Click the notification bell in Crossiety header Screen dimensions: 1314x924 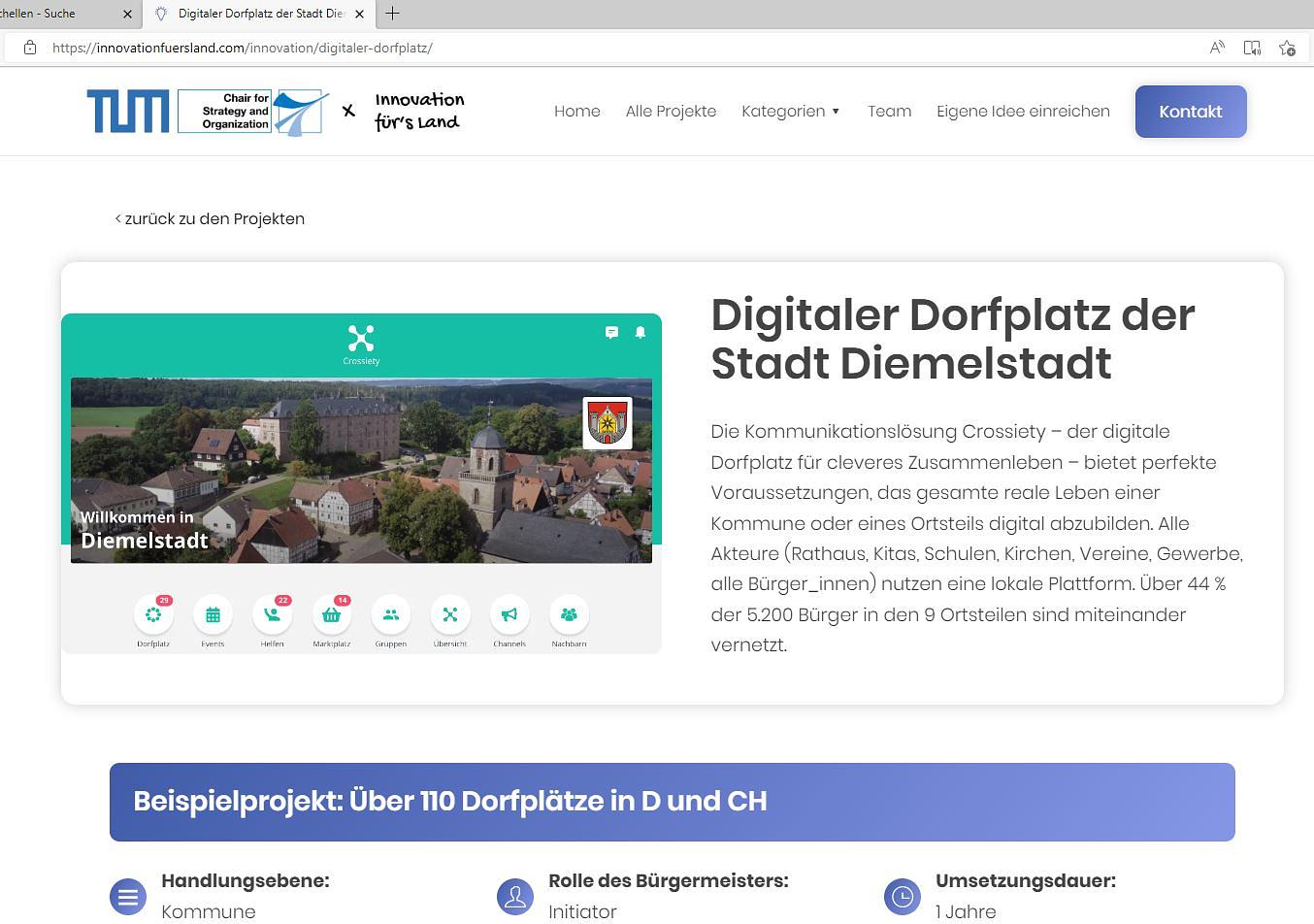click(641, 332)
